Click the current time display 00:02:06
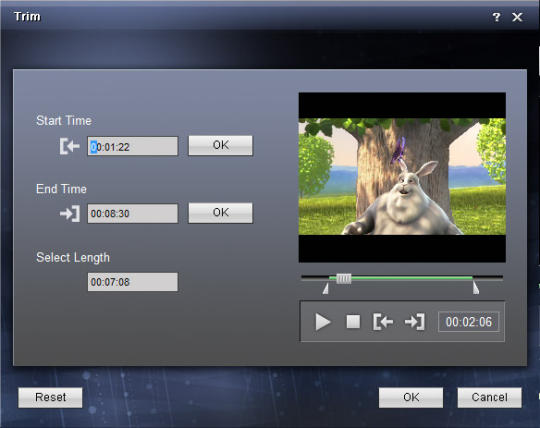 (468, 322)
